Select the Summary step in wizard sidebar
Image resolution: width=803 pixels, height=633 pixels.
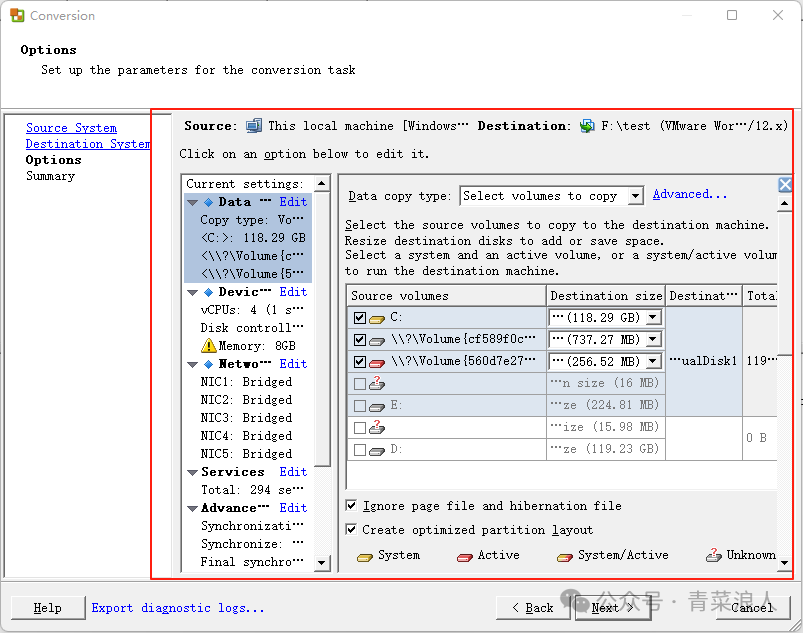[x=50, y=176]
